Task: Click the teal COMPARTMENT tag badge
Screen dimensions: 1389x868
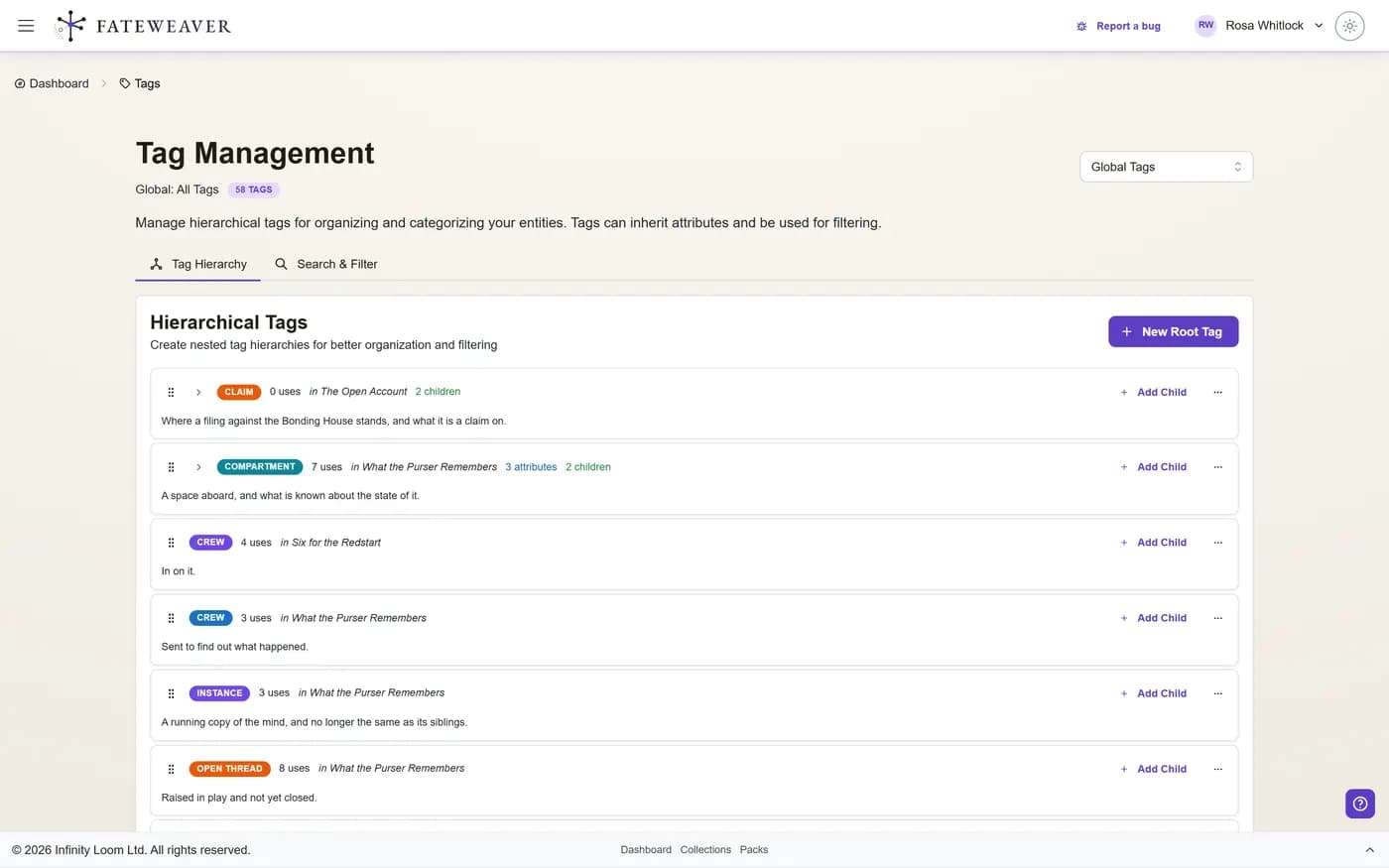Action: (x=260, y=467)
